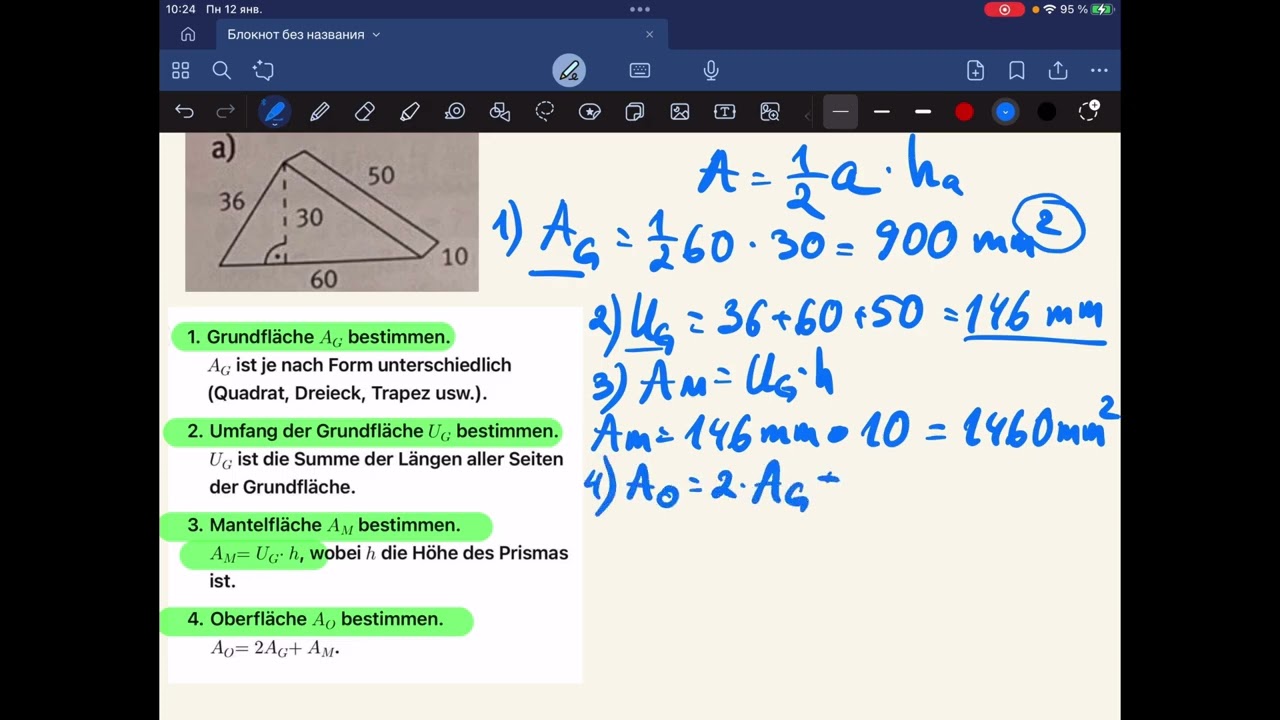
Task: Add a new page to the notebook
Action: click(975, 70)
